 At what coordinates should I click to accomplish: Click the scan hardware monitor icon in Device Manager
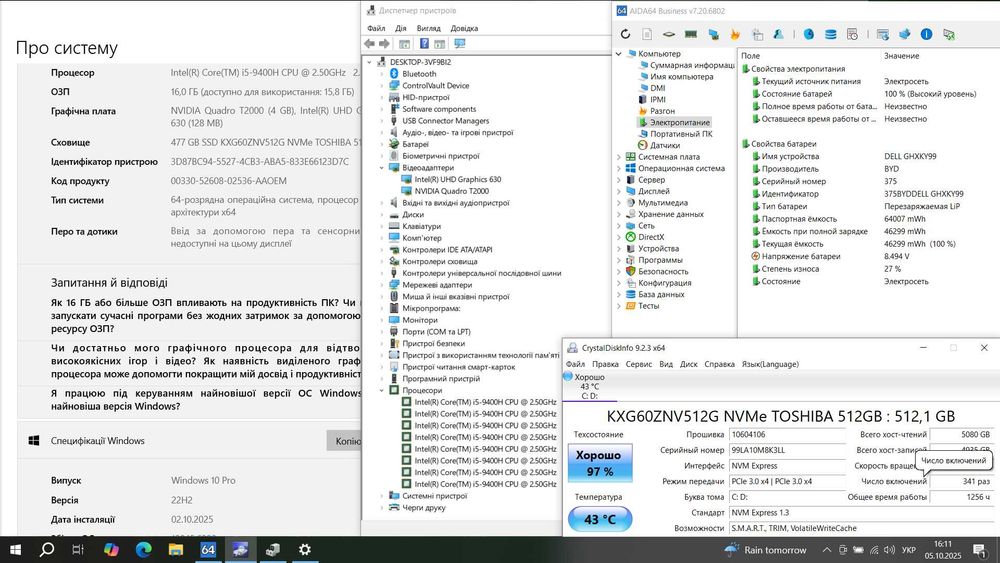coord(460,43)
